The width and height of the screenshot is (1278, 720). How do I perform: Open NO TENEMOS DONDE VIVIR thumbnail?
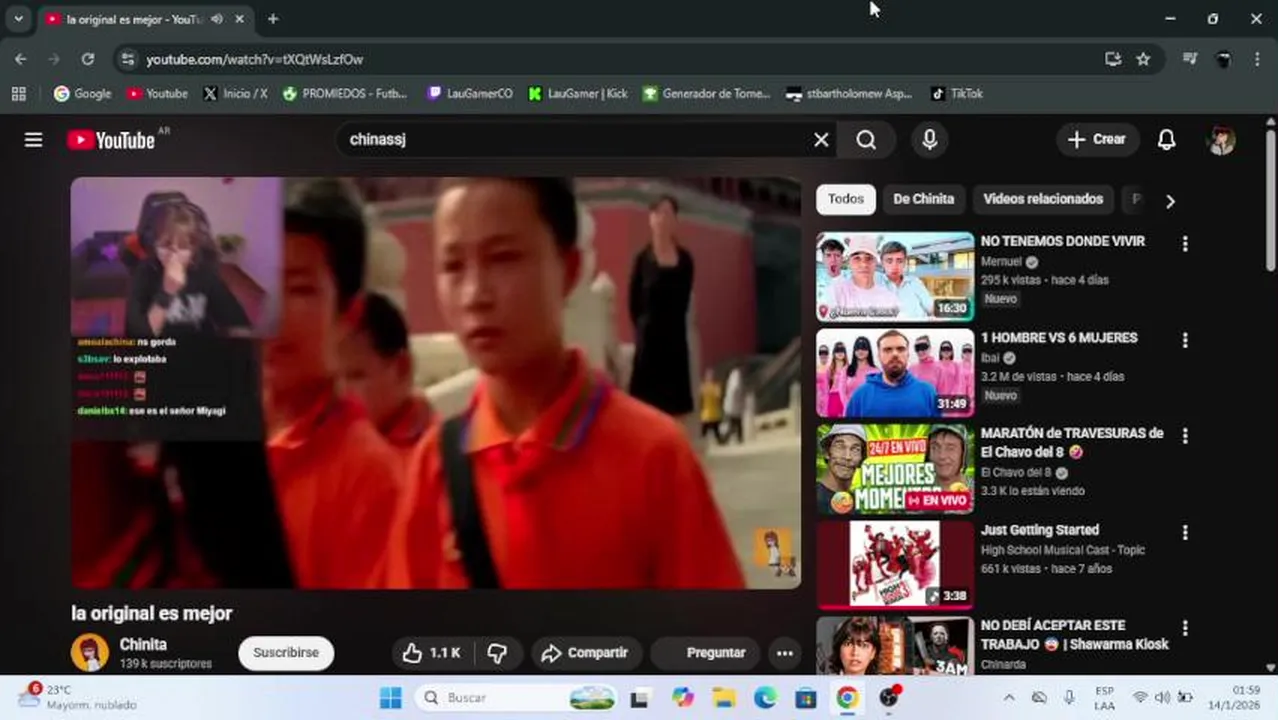click(895, 277)
